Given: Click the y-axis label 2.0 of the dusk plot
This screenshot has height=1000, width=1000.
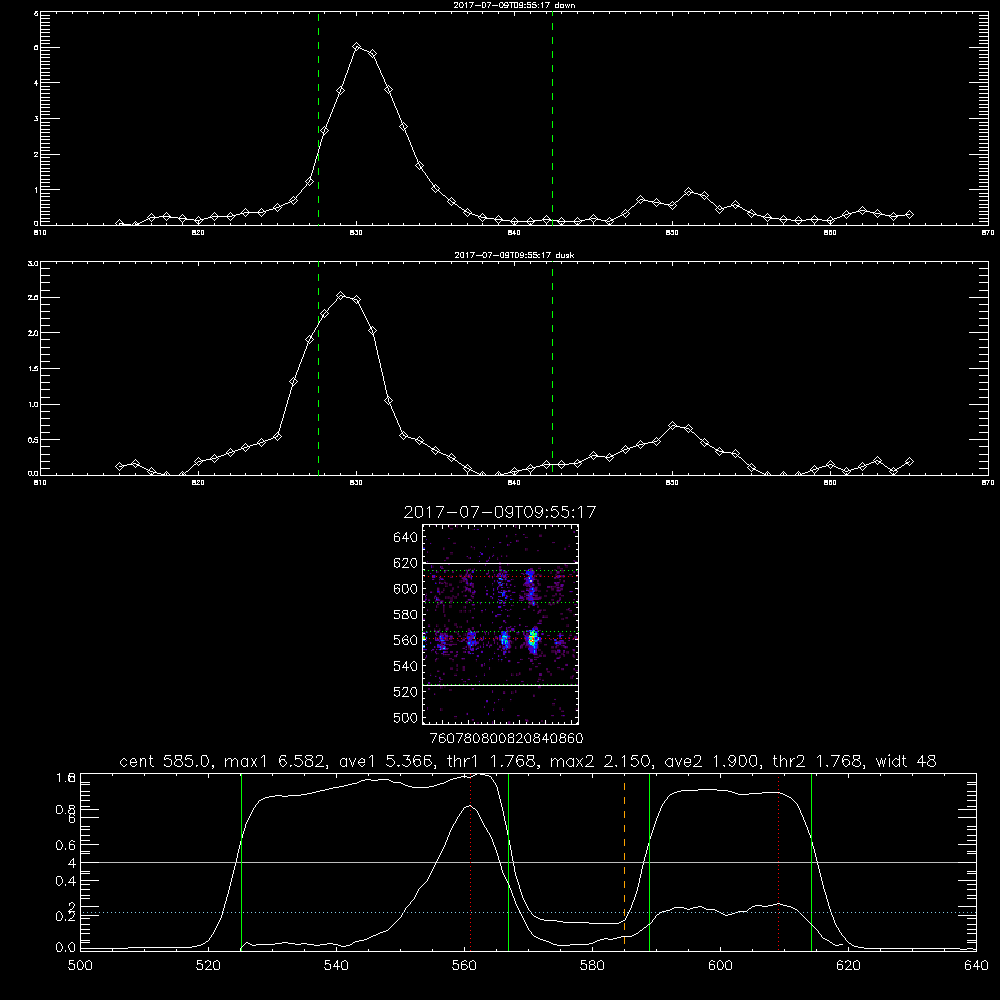Looking at the screenshot, I should [33, 333].
